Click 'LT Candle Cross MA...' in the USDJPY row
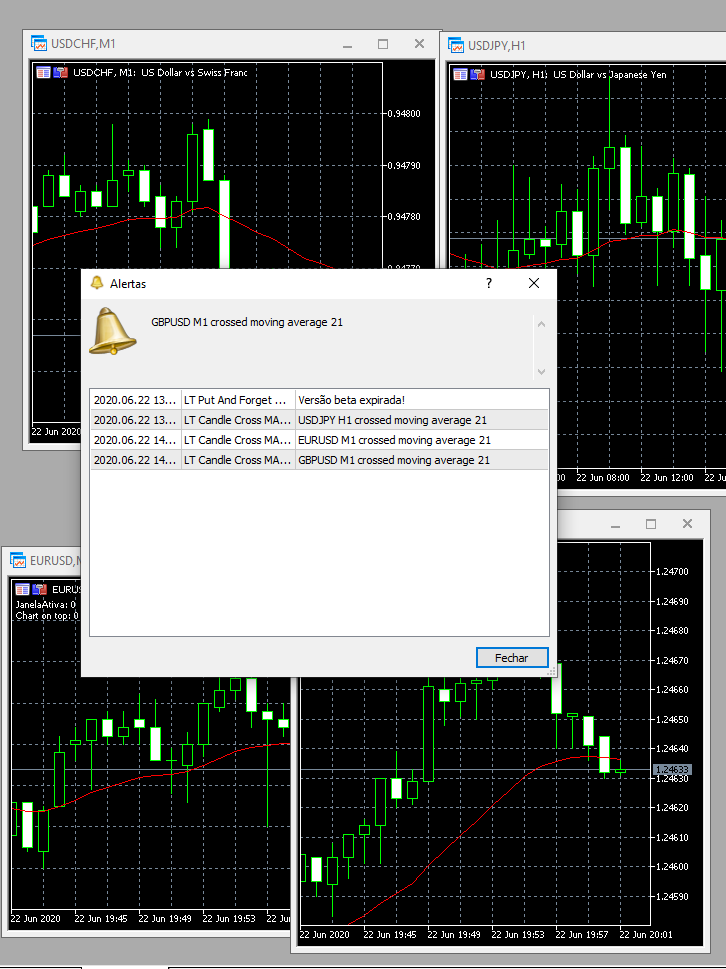 237,420
